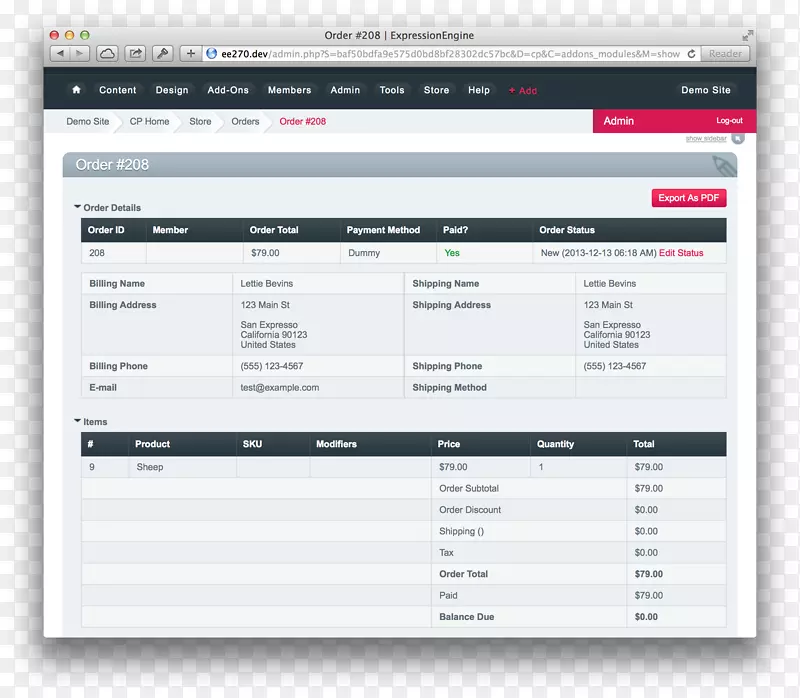The image size is (800, 698).
Task: Show the sidebar via show sidebar link
Action: click(706, 139)
